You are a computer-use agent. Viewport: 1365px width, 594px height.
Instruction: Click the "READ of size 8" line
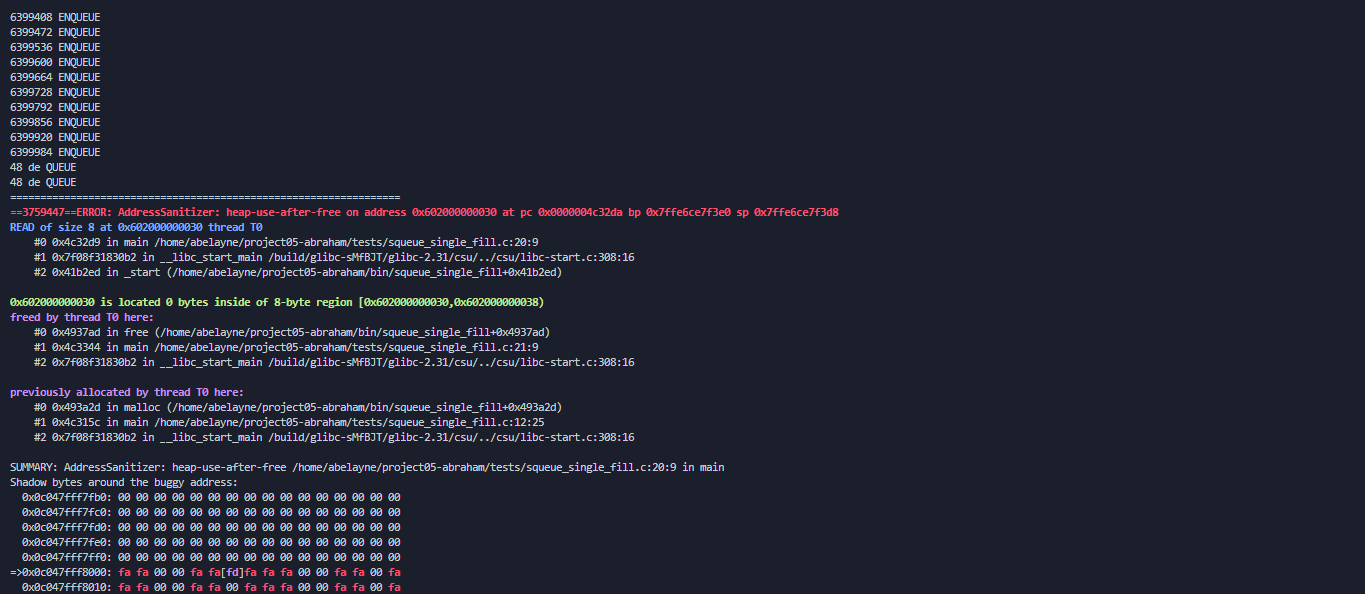point(136,227)
